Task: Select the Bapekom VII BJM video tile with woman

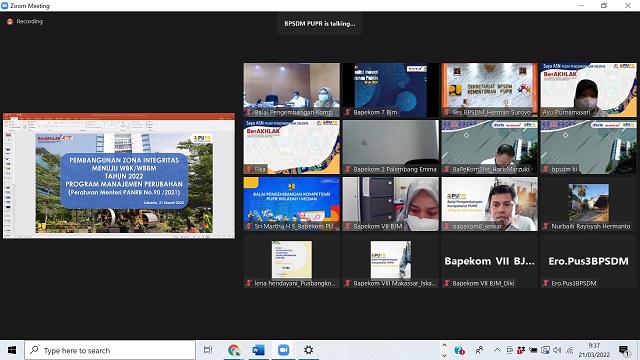Action: pyautogui.click(x=391, y=204)
